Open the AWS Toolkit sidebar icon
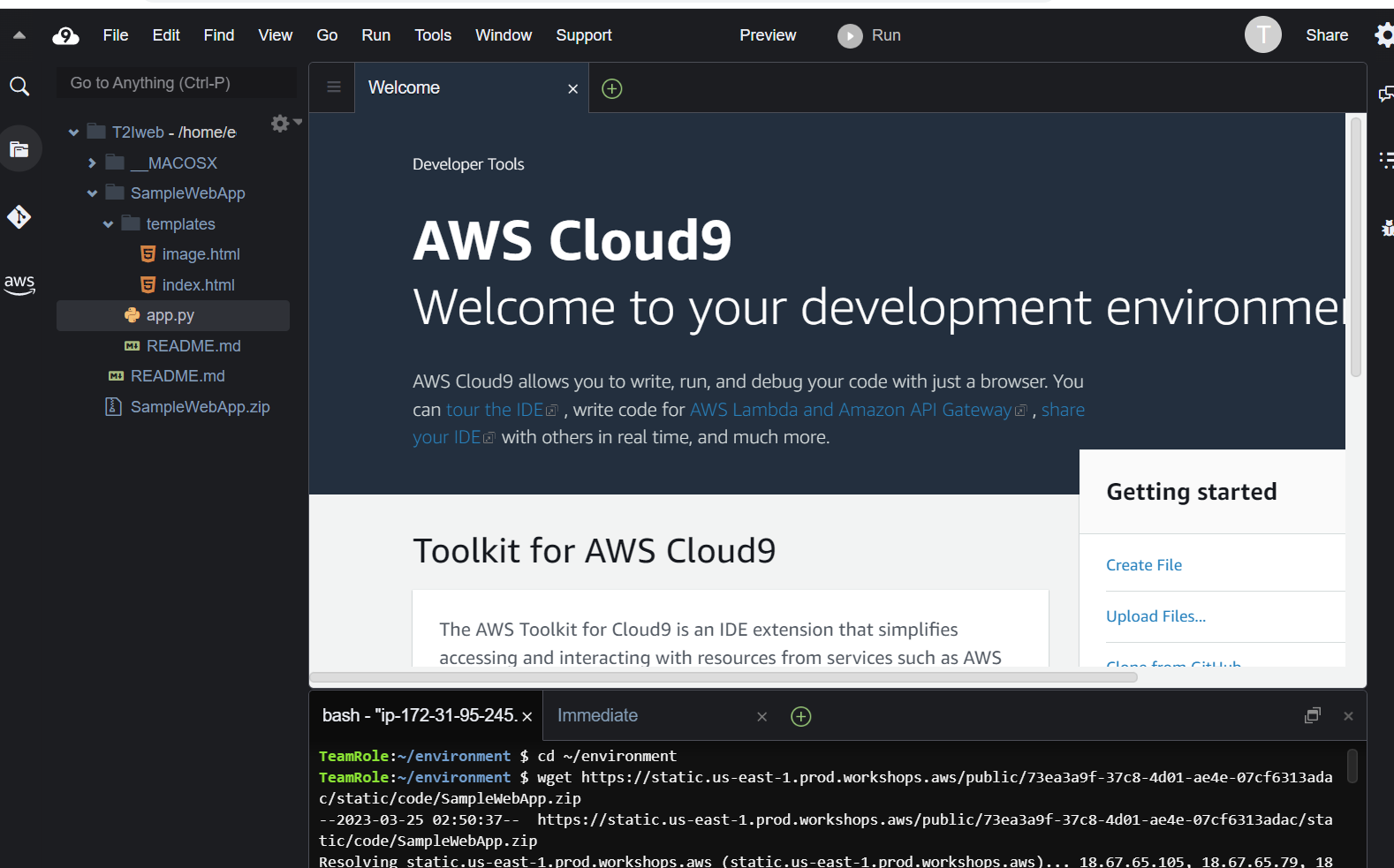 coord(19,283)
